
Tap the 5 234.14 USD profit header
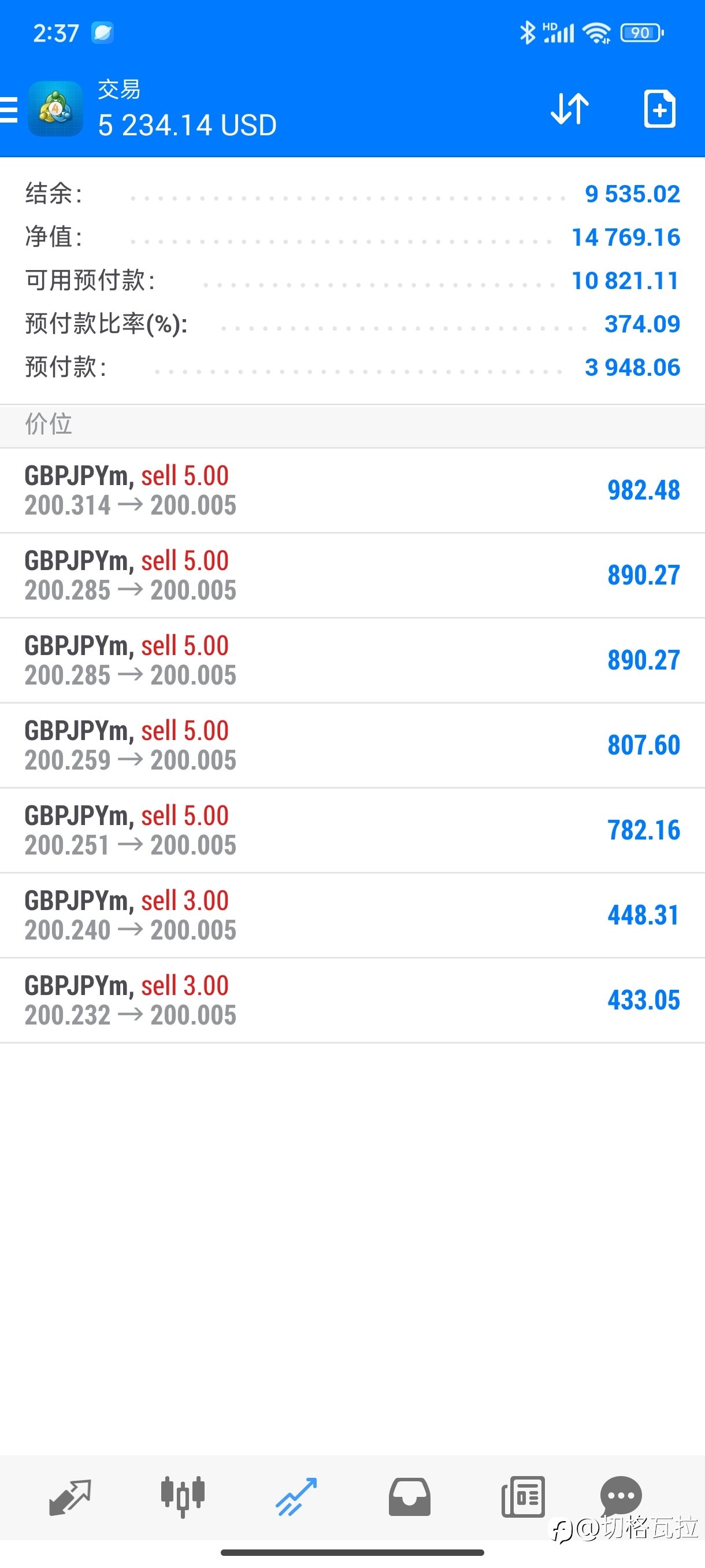187,125
